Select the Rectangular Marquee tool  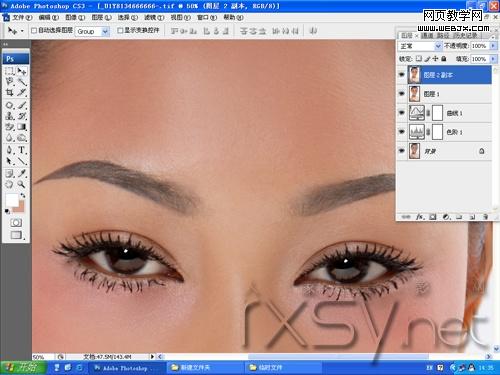[10, 71]
